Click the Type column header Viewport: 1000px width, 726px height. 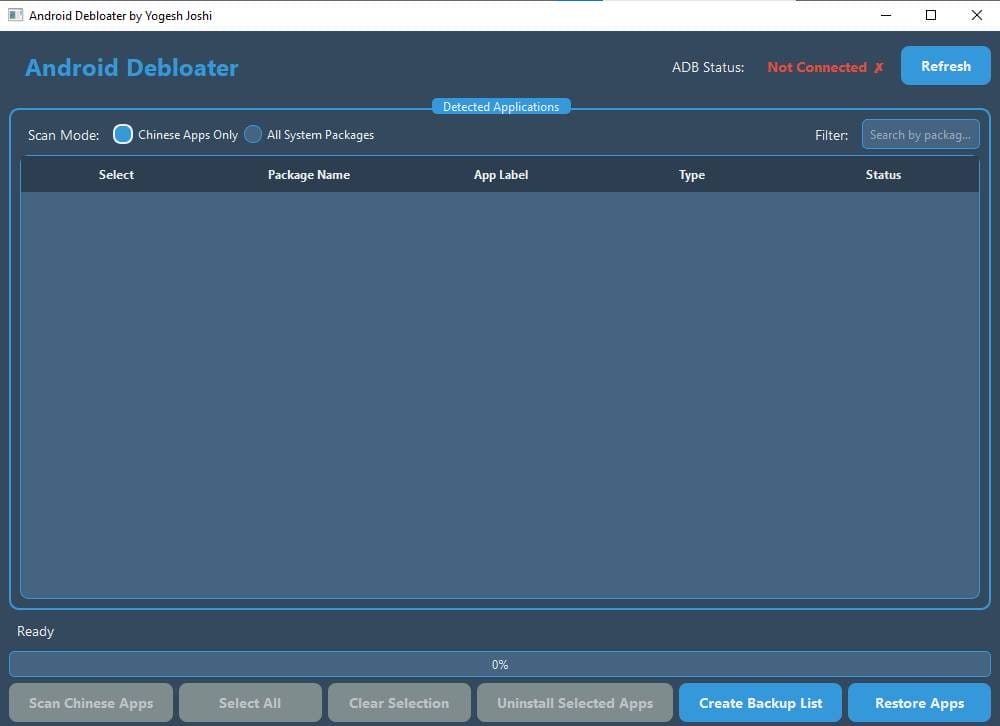pyautogui.click(x=691, y=174)
